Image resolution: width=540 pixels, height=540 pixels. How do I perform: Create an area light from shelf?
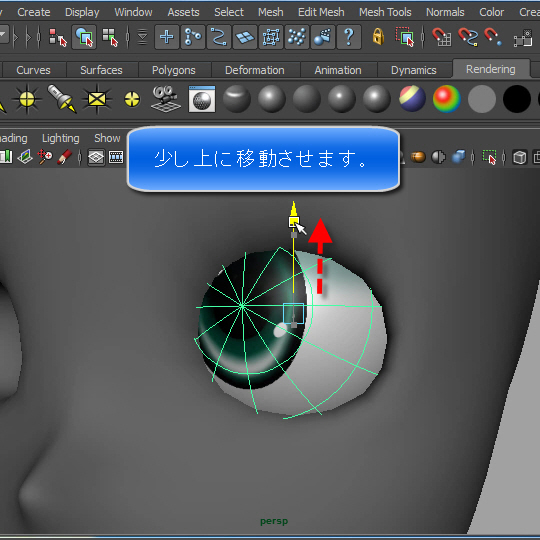click(x=97, y=99)
